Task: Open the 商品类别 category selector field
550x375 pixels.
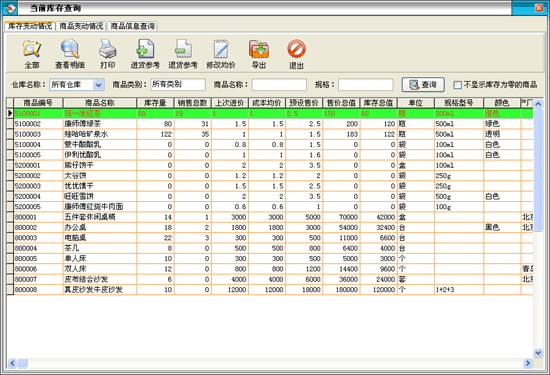Action: click(x=178, y=85)
